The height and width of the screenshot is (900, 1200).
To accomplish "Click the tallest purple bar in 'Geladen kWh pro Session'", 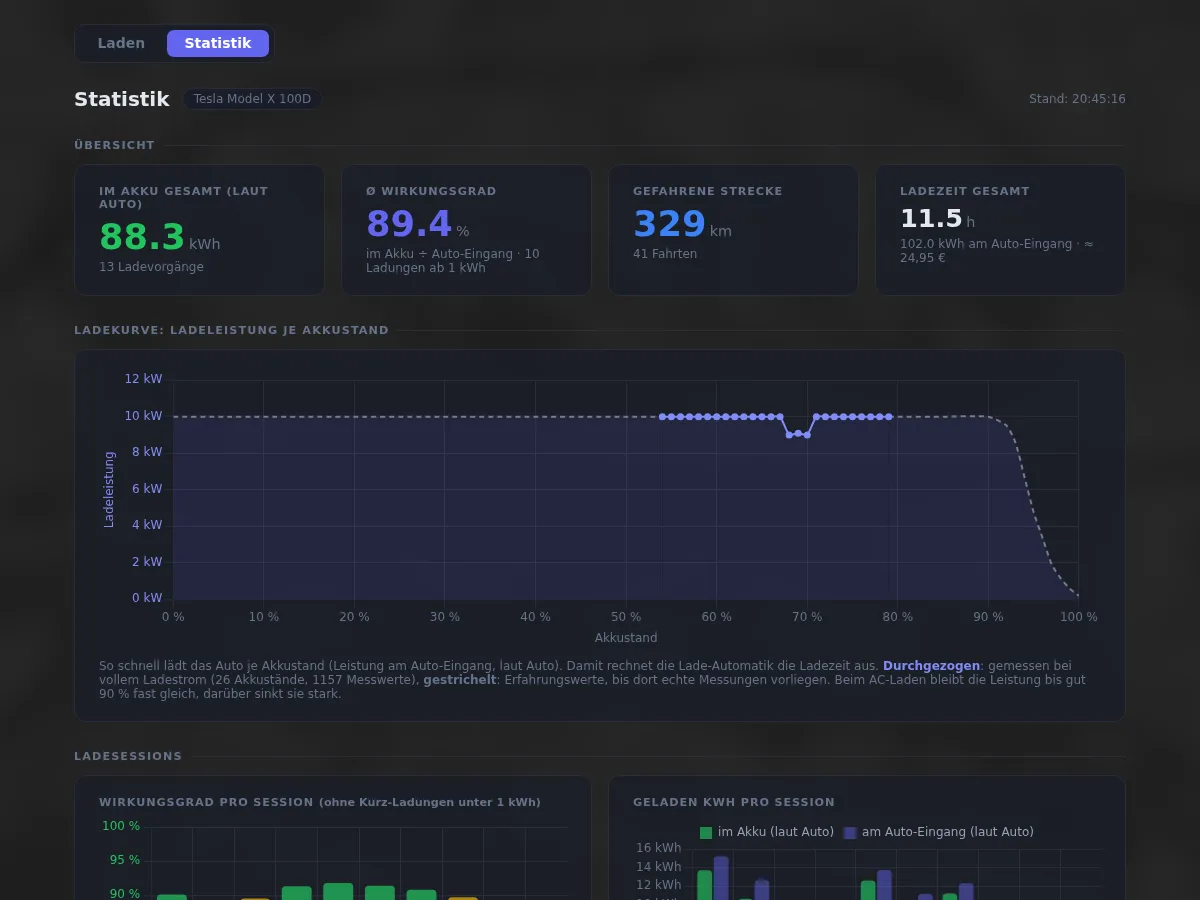I will point(721,878).
